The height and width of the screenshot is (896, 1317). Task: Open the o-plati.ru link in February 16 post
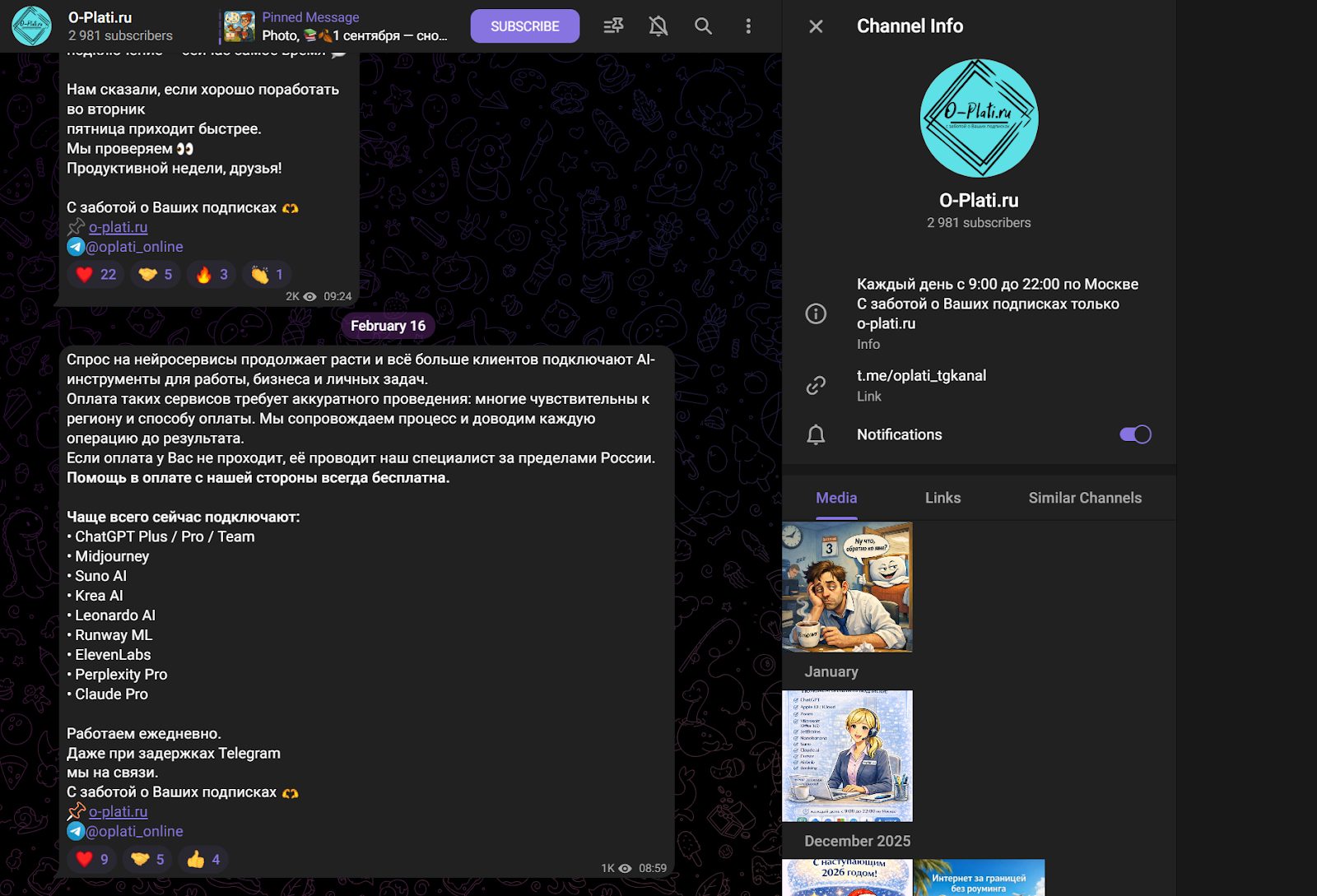click(118, 812)
